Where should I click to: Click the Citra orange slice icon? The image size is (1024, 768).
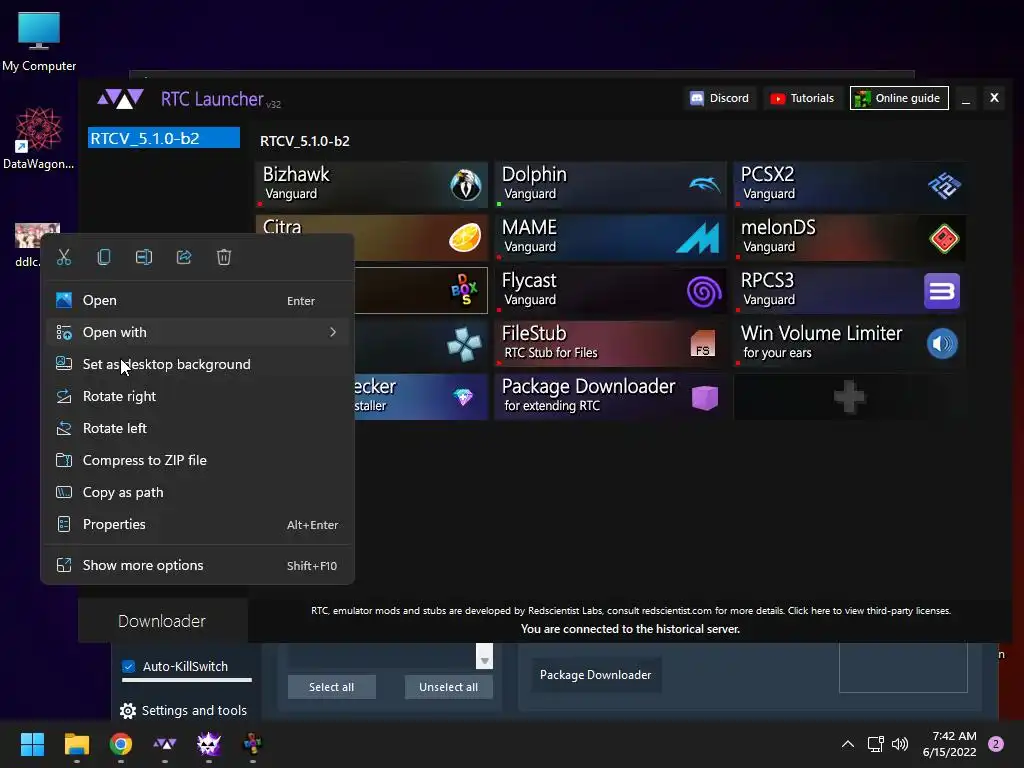(466, 238)
